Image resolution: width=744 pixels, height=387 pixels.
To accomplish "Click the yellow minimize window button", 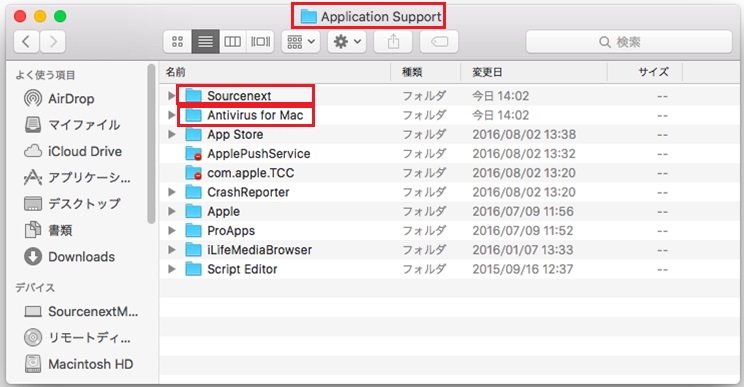I will pyautogui.click(x=40, y=17).
